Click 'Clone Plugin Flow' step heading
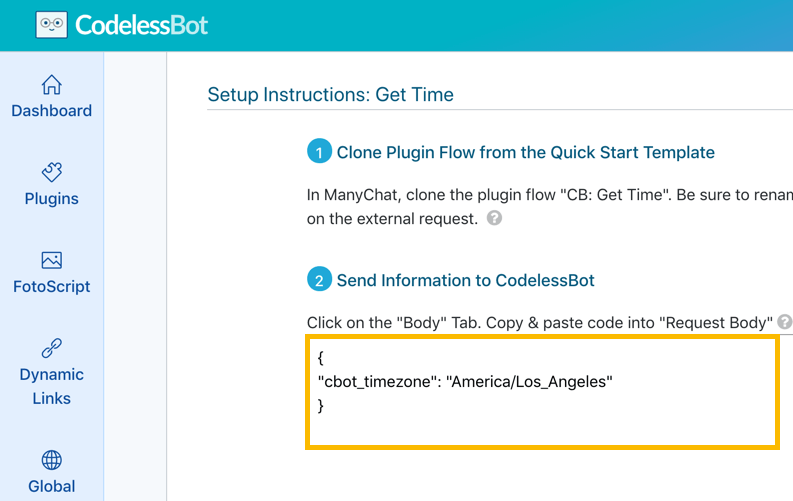793x501 pixels. click(x=525, y=152)
